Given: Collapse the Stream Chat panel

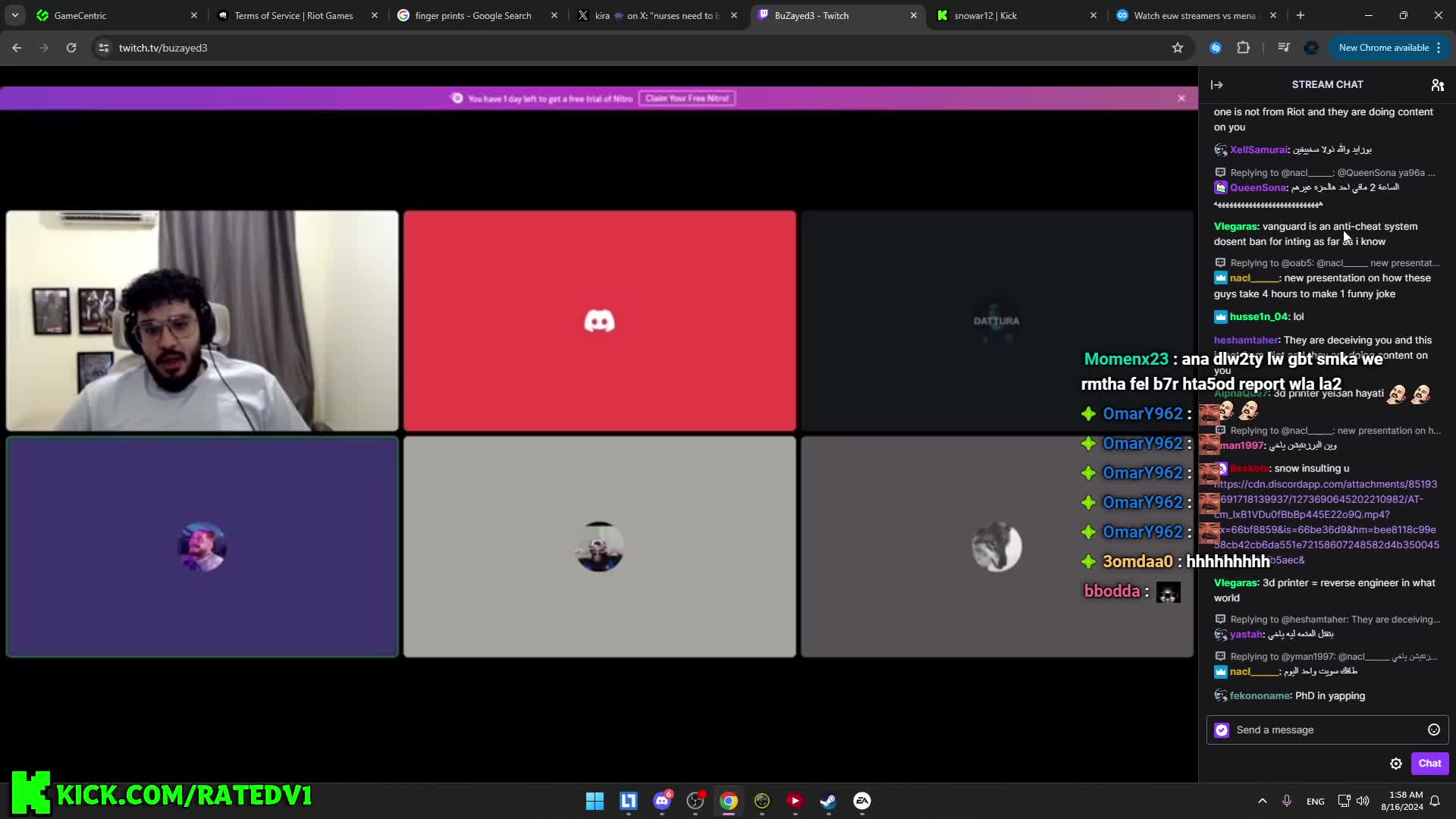Looking at the screenshot, I should 1216,85.
